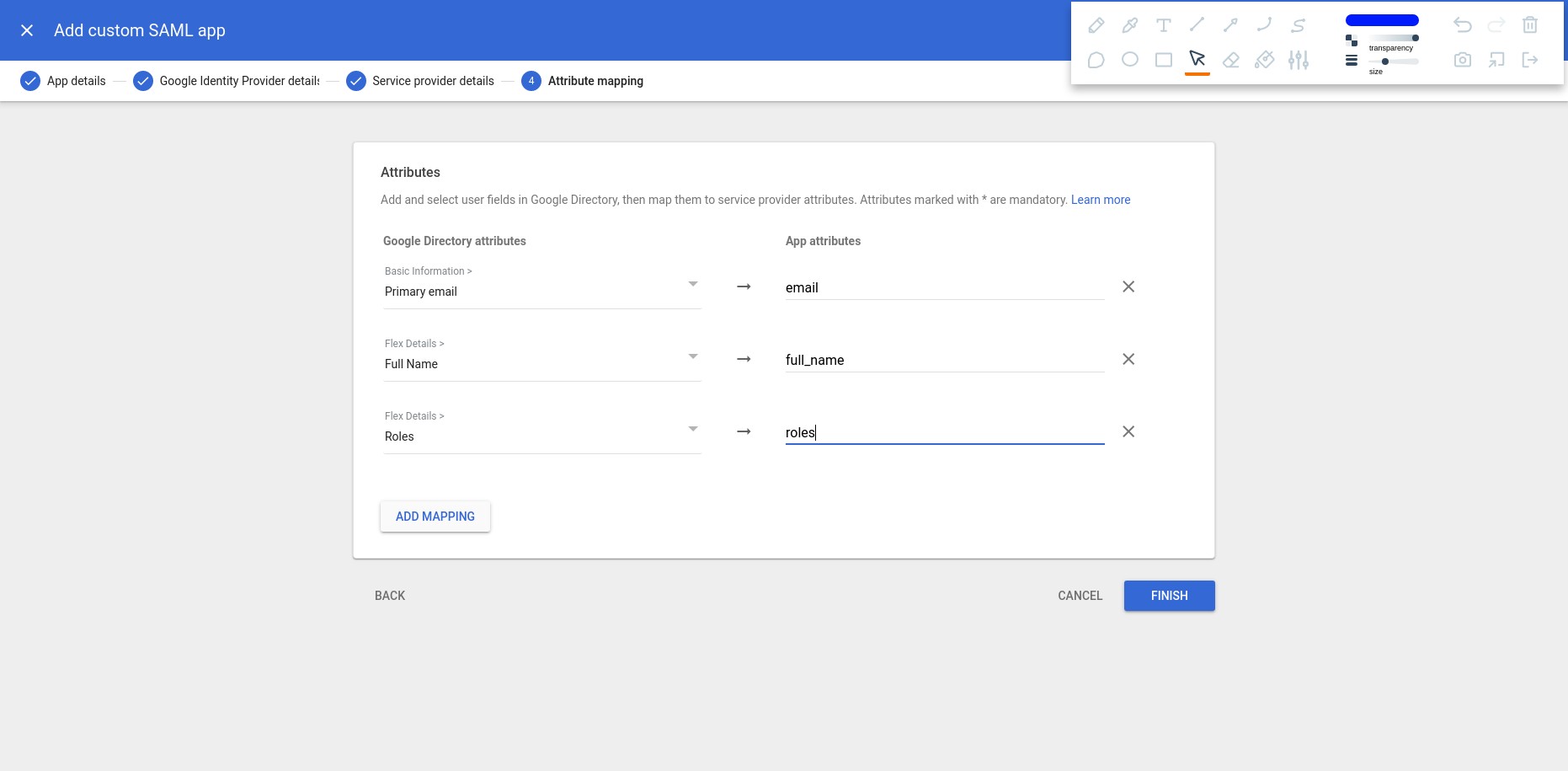Click the BACK button

(x=390, y=596)
